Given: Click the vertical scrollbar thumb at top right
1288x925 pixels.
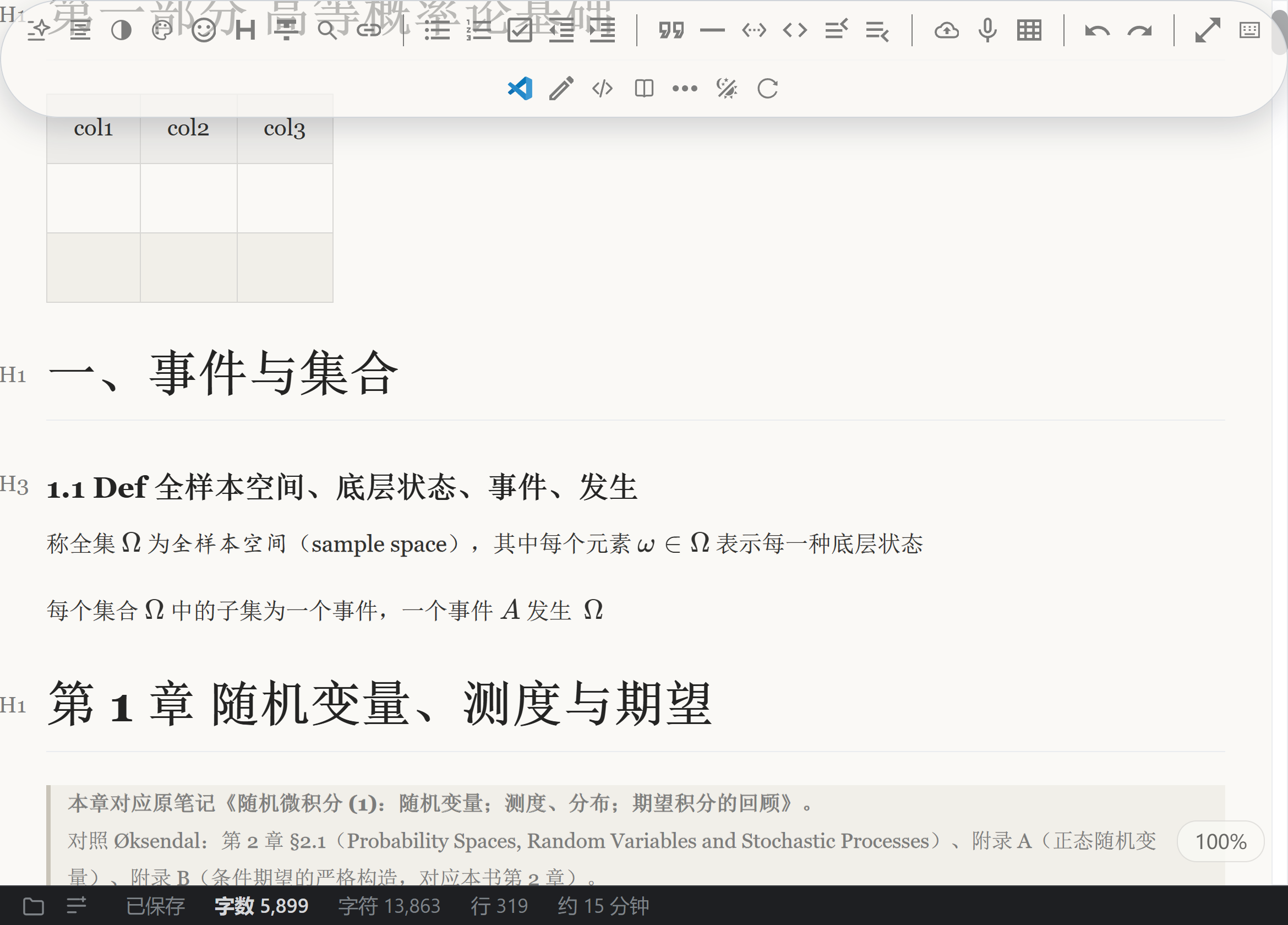Looking at the screenshot, I should 1280,31.
